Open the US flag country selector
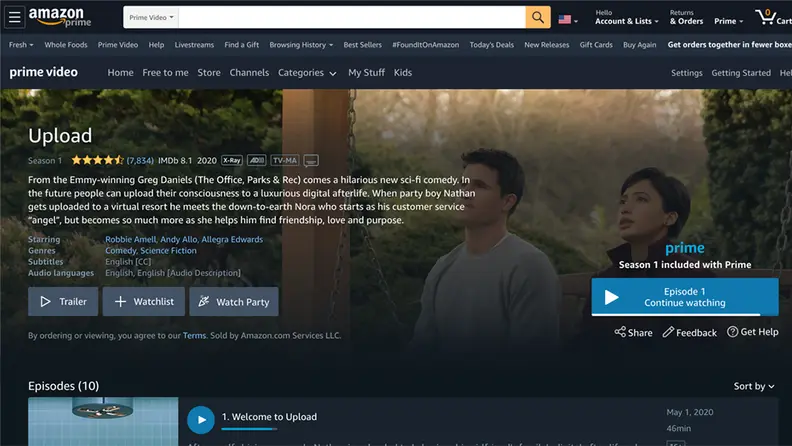792x446 pixels. coord(568,20)
